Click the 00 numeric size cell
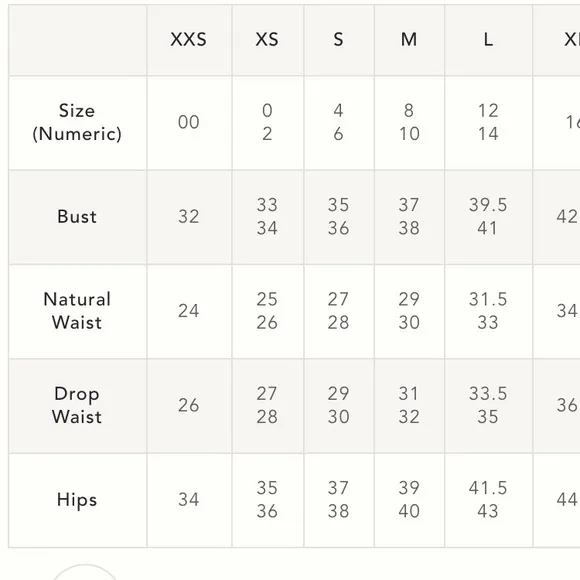 pyautogui.click(x=189, y=122)
